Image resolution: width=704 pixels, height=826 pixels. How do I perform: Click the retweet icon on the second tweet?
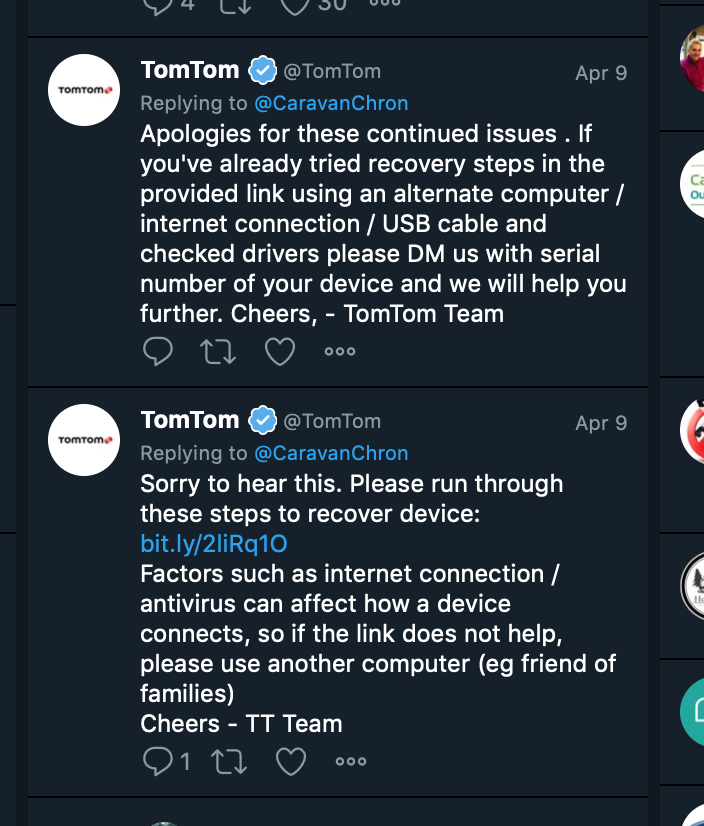pos(229,761)
